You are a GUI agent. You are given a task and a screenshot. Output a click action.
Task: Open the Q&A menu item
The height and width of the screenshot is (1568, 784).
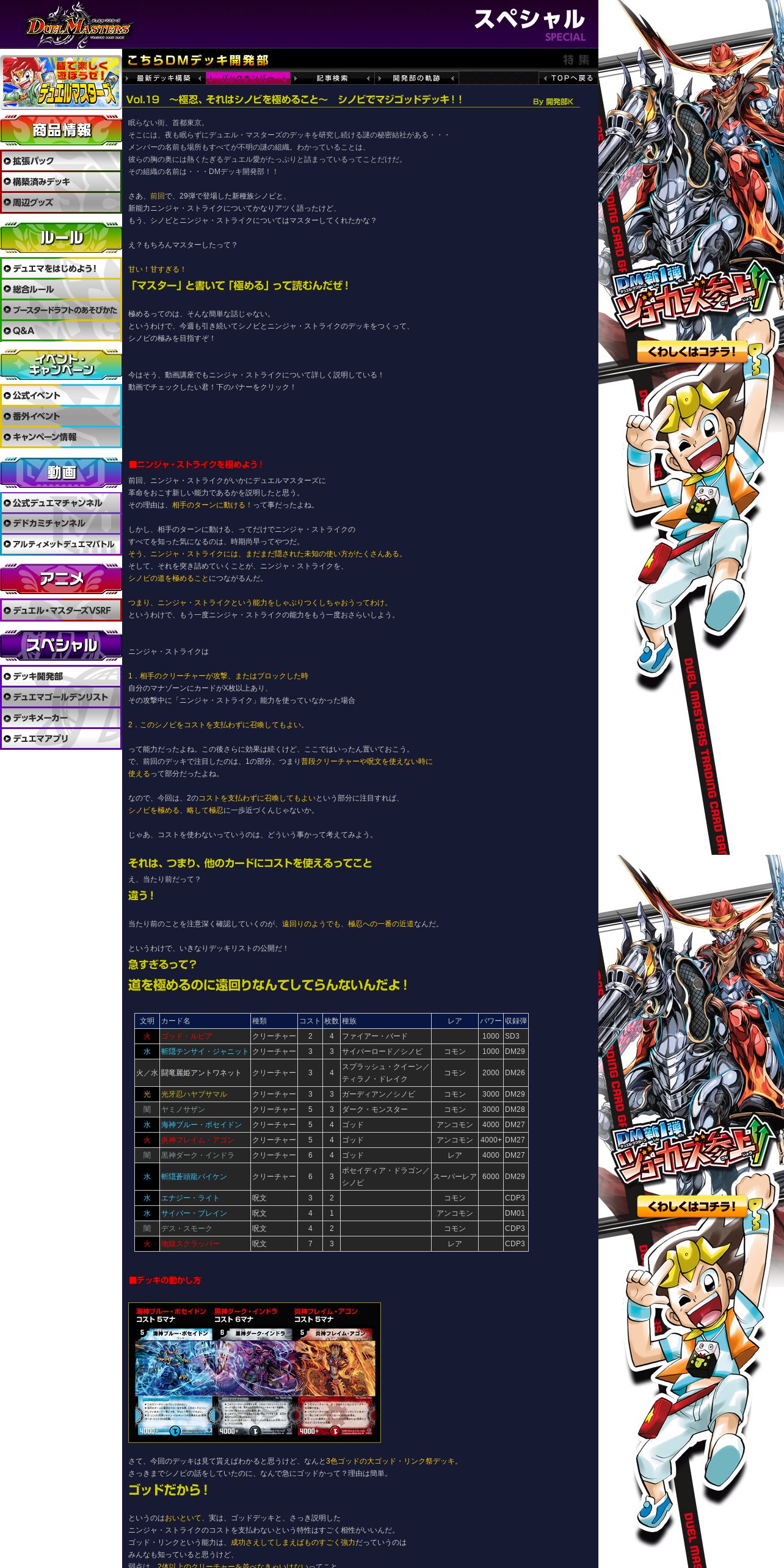(61, 330)
